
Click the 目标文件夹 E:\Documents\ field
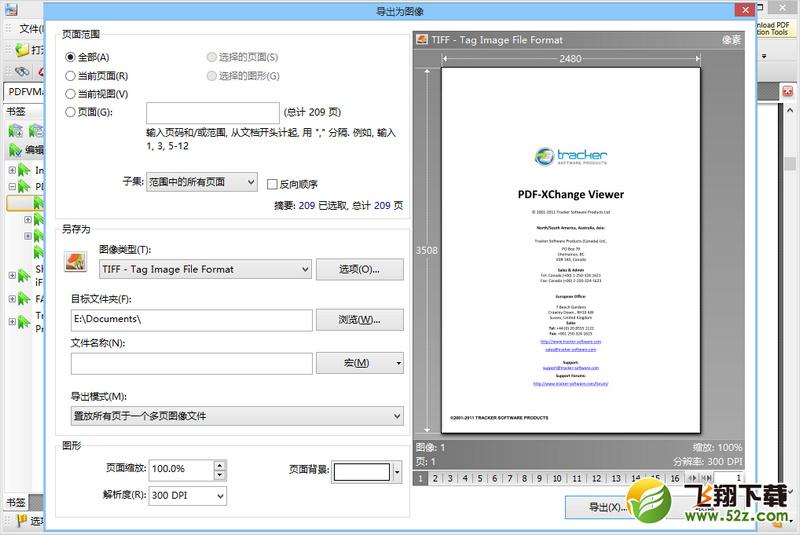[192, 320]
